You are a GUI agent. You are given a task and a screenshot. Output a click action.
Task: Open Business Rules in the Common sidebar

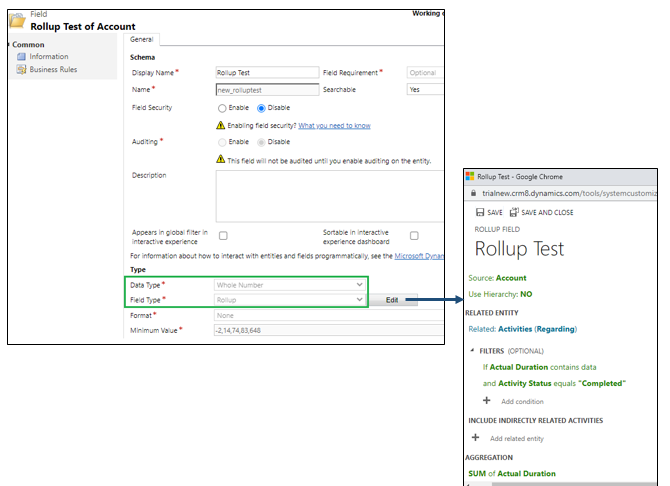53,69
